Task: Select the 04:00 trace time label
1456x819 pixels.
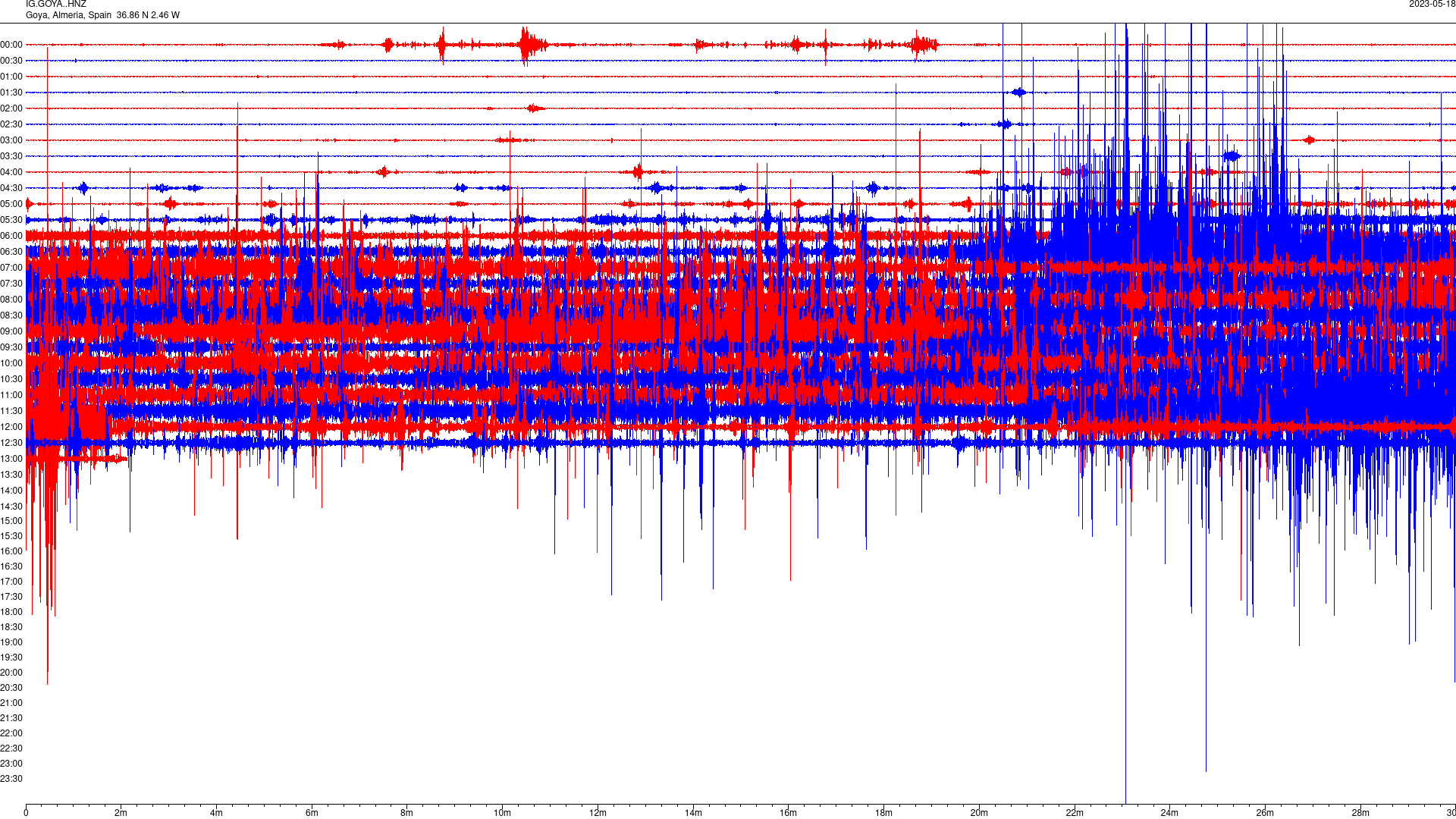Action: click(x=11, y=172)
